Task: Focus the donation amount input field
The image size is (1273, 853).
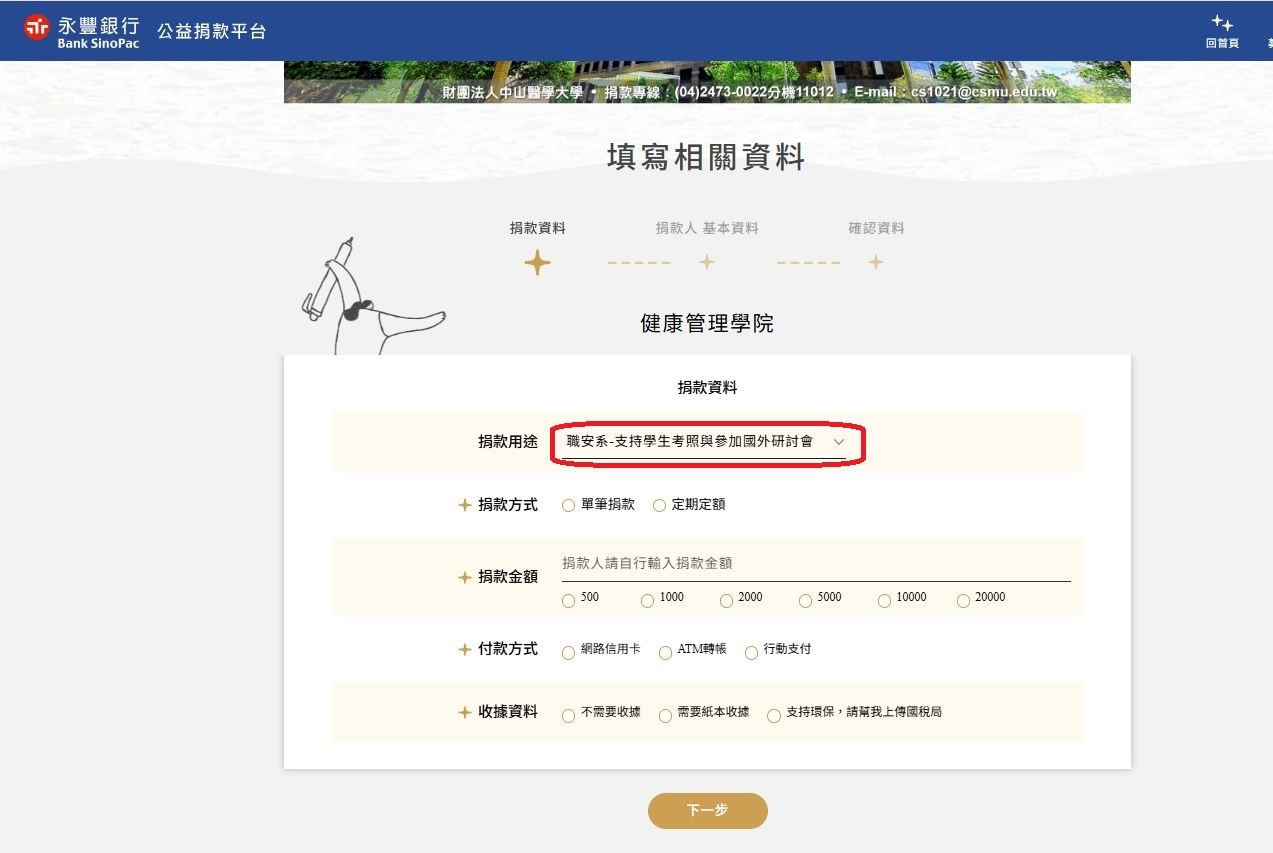Action: point(816,564)
